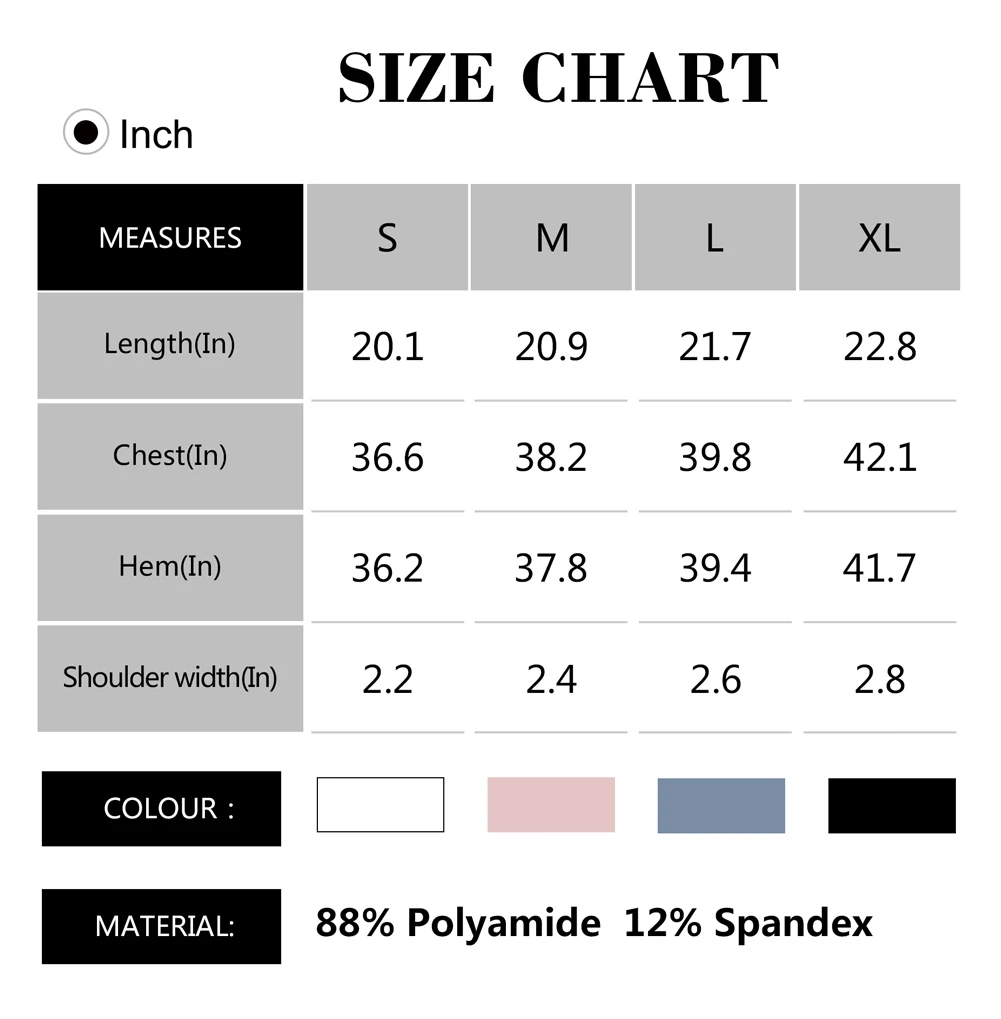Click the white colour swatch
Viewport: 1001px width, 1019px height.
click(380, 805)
